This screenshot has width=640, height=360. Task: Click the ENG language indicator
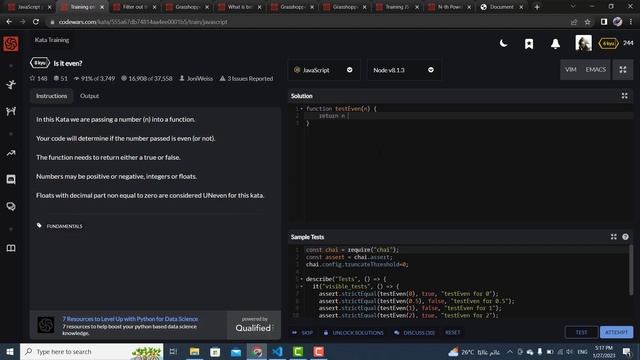(x=582, y=351)
